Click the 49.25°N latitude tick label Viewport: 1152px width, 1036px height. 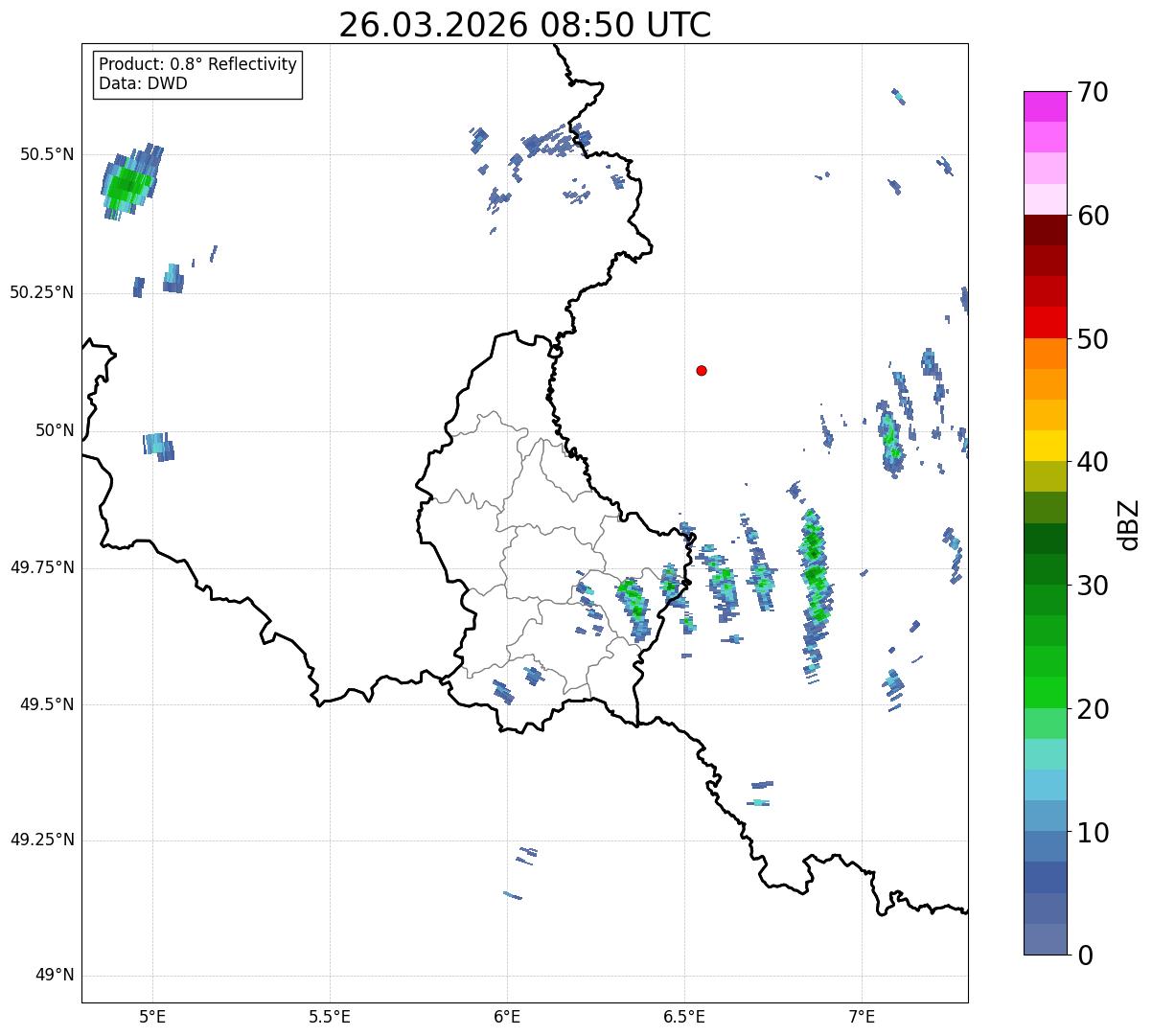tap(42, 840)
